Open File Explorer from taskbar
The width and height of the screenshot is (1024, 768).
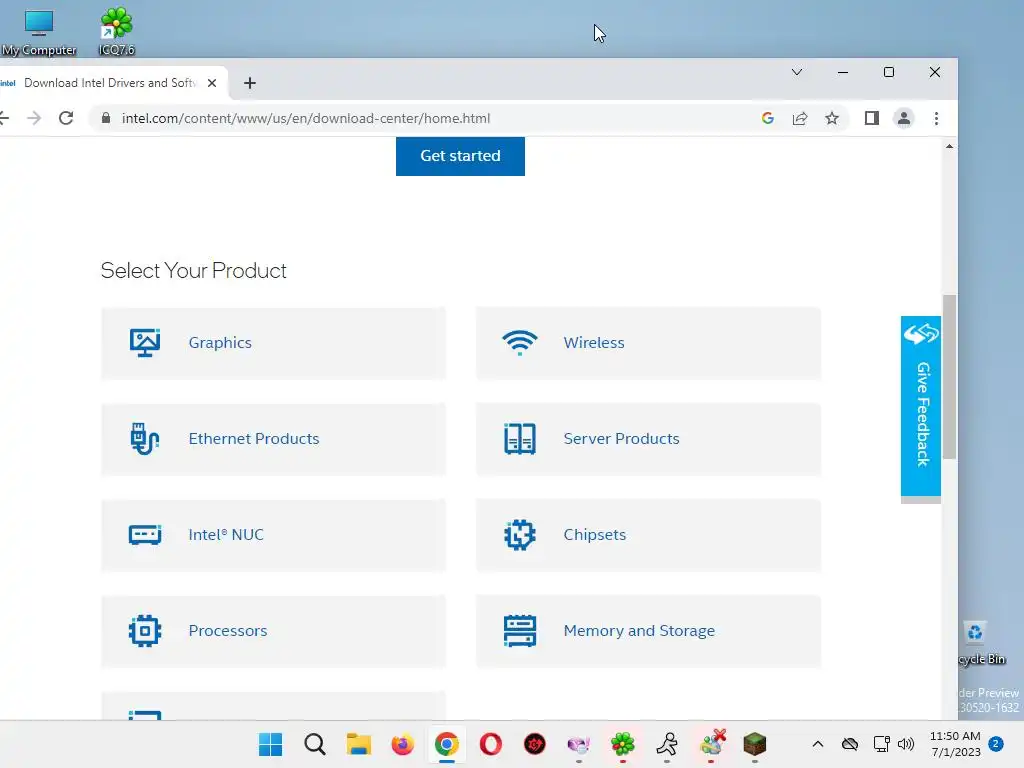point(359,744)
